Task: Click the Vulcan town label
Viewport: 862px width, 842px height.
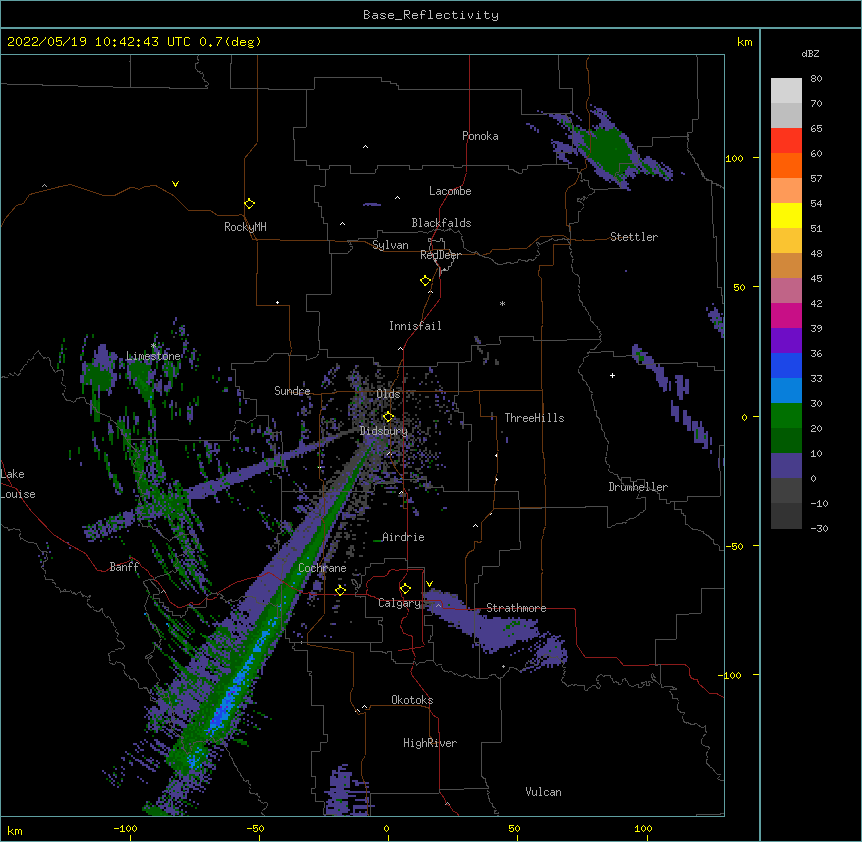Action: click(x=543, y=792)
